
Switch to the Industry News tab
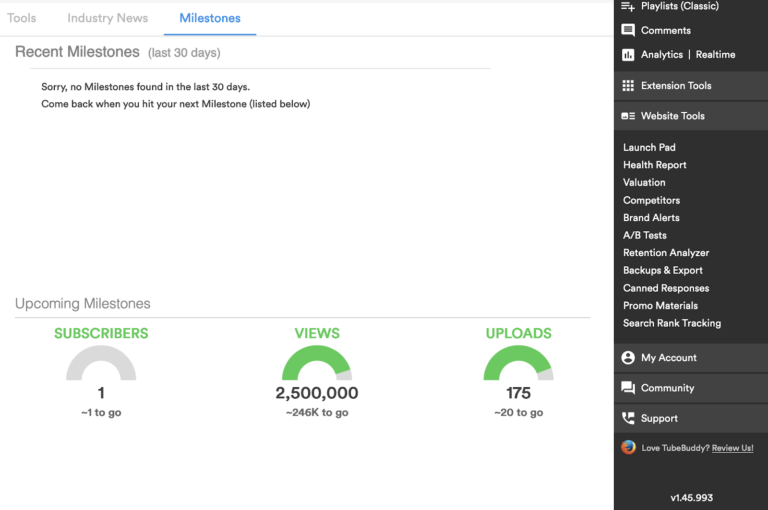tap(108, 18)
